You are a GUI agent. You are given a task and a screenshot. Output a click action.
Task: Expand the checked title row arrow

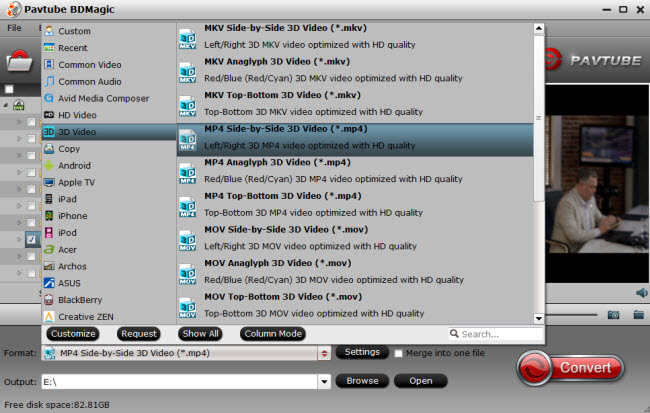click(19, 239)
